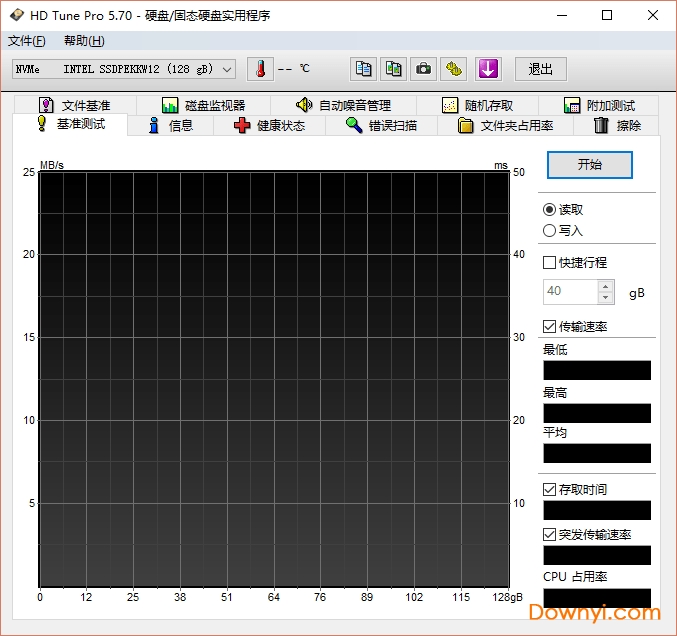
Task: Click the temperature thermometer icon
Action: (260, 69)
